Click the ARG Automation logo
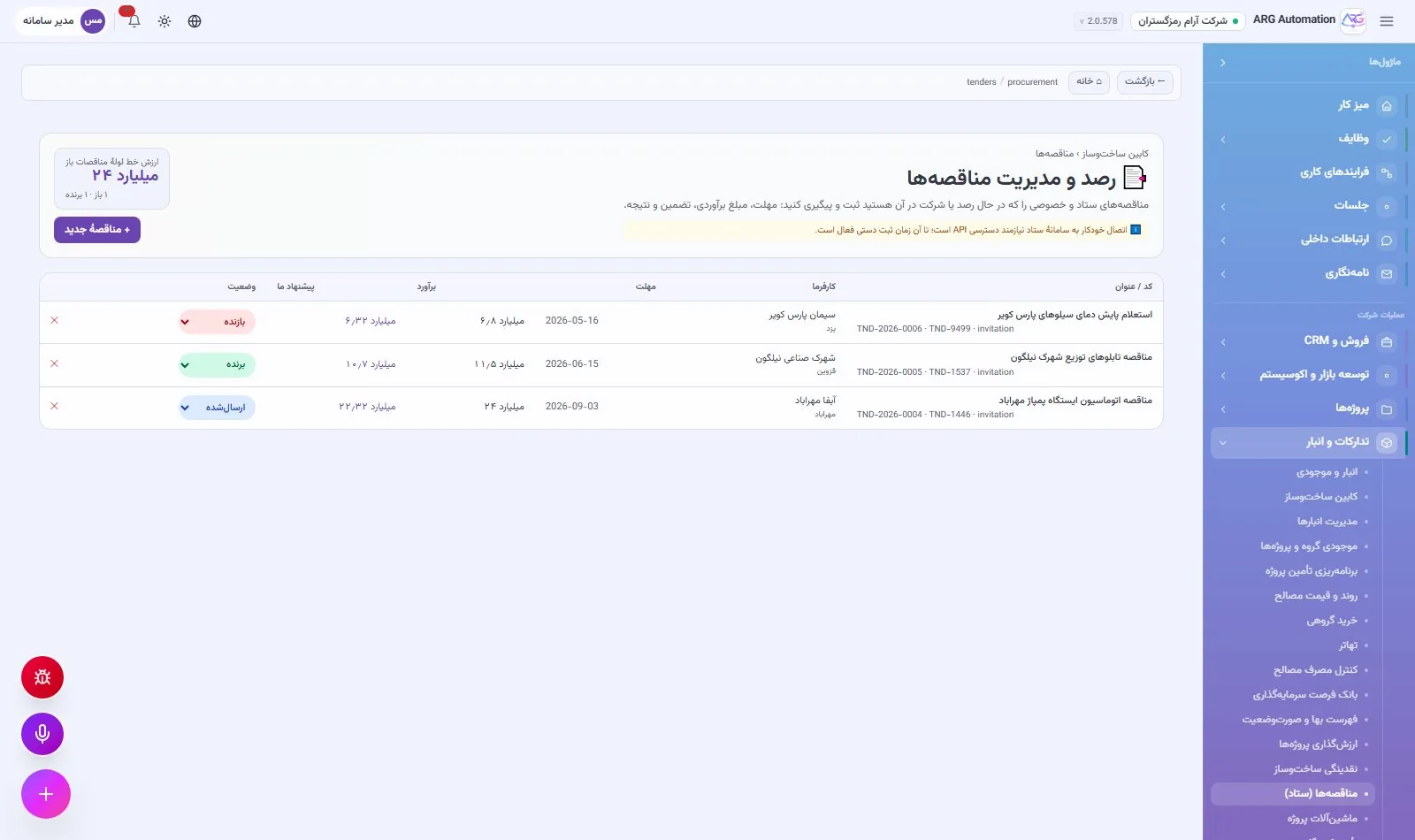 [x=1353, y=20]
